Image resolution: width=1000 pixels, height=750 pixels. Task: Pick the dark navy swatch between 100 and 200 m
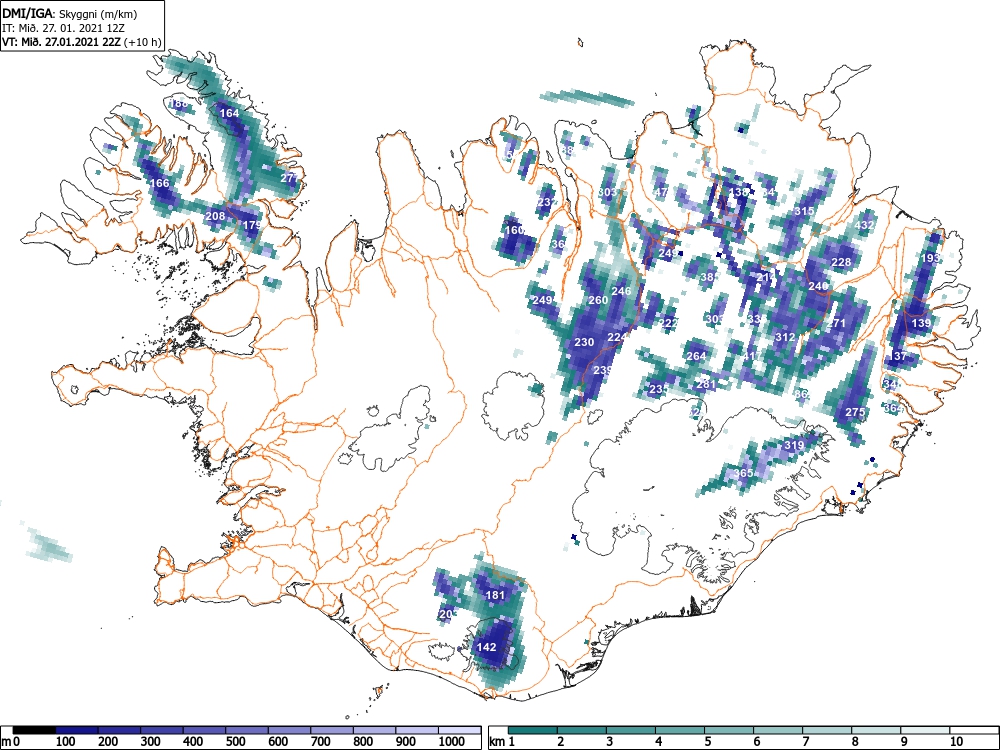(77, 730)
